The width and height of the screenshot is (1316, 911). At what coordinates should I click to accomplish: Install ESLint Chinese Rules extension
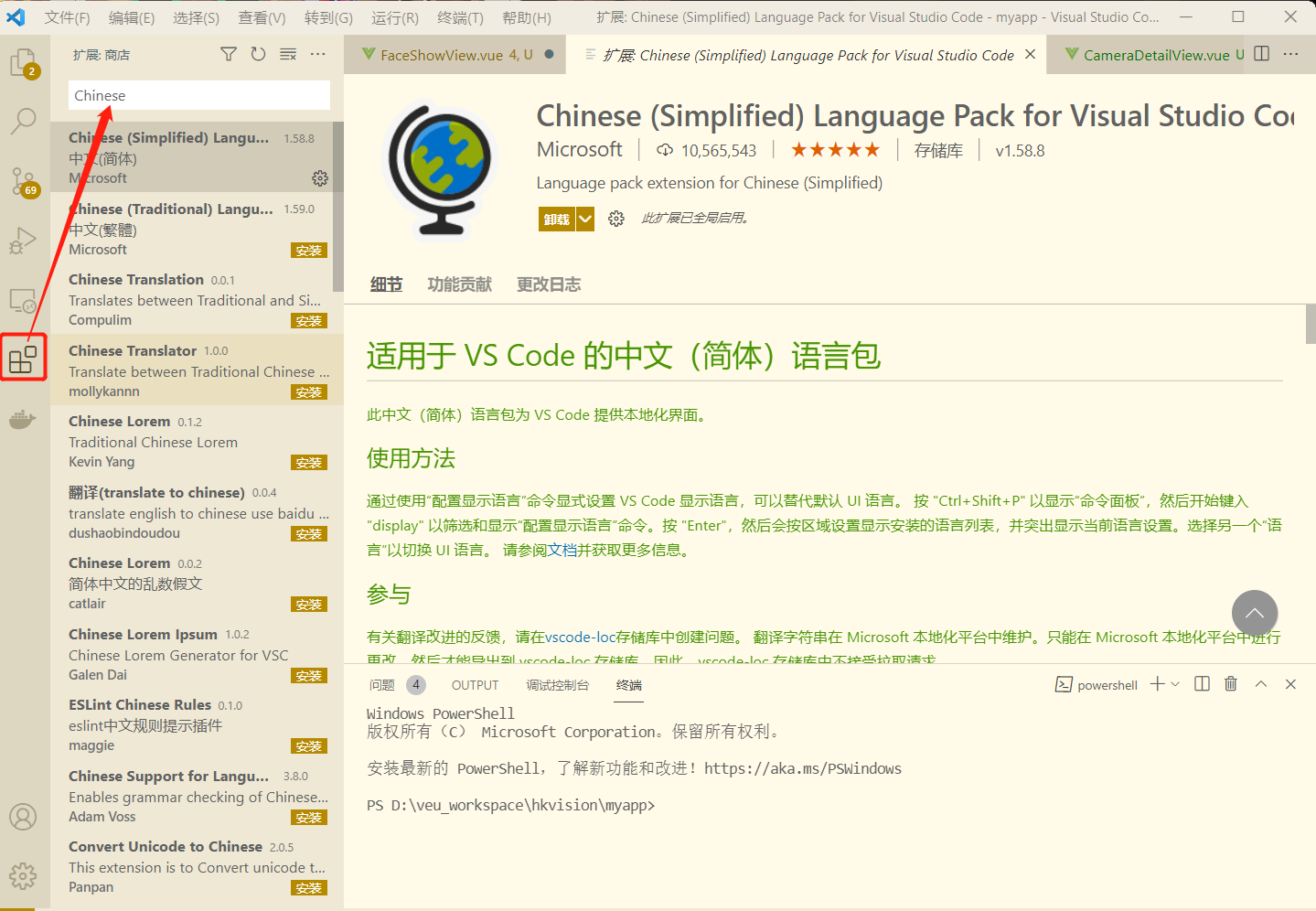(309, 746)
